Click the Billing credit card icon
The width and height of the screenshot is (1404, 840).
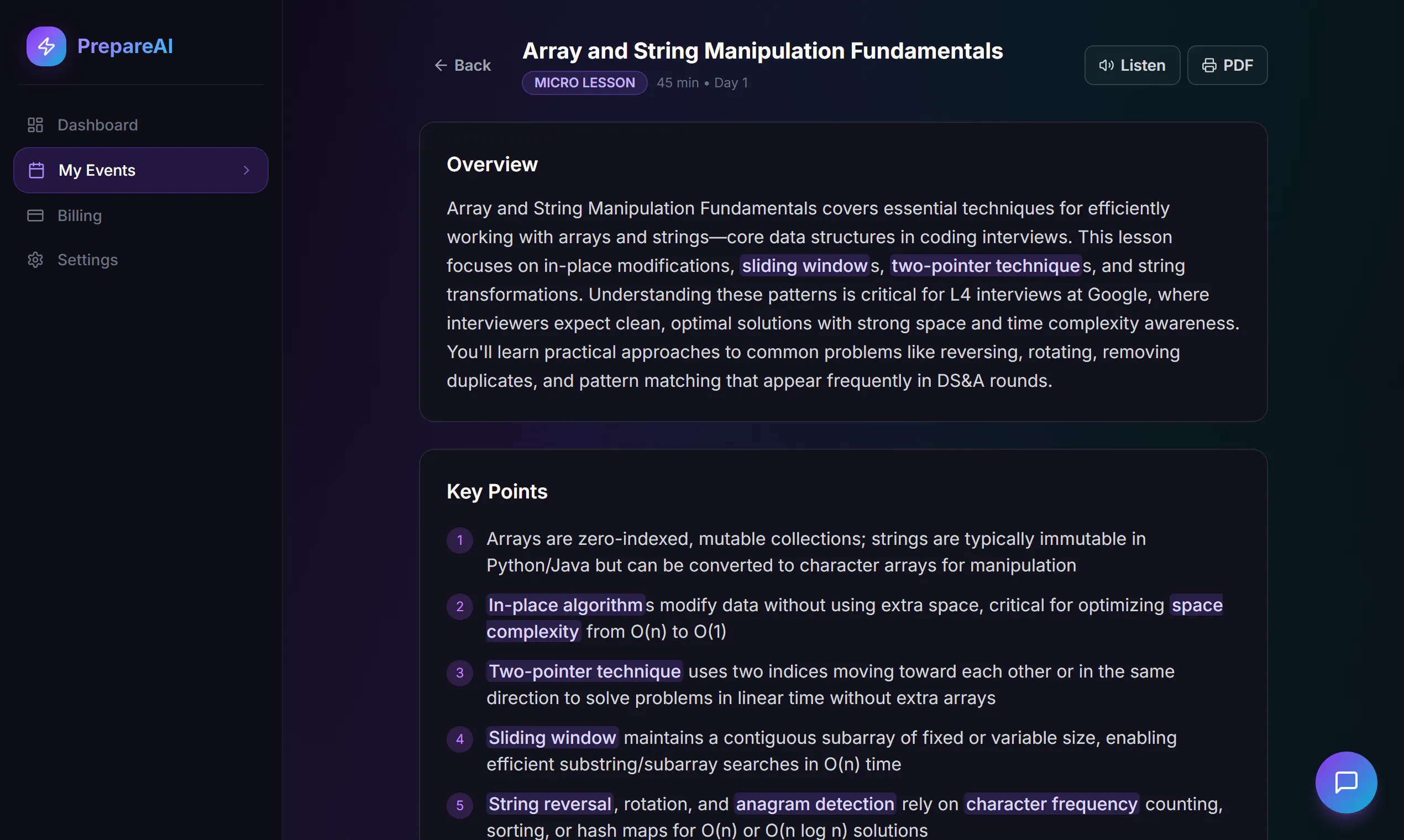pyautogui.click(x=35, y=216)
